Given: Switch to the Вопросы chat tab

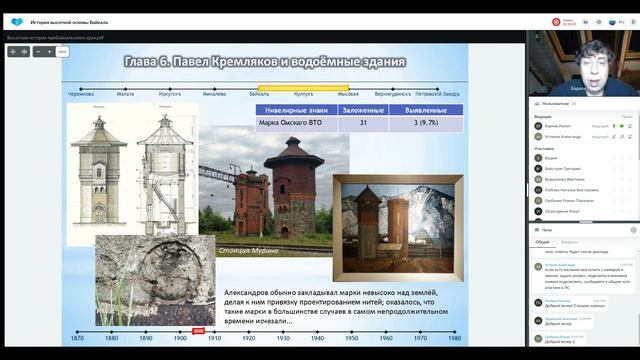Looking at the screenshot, I should click(569, 242).
